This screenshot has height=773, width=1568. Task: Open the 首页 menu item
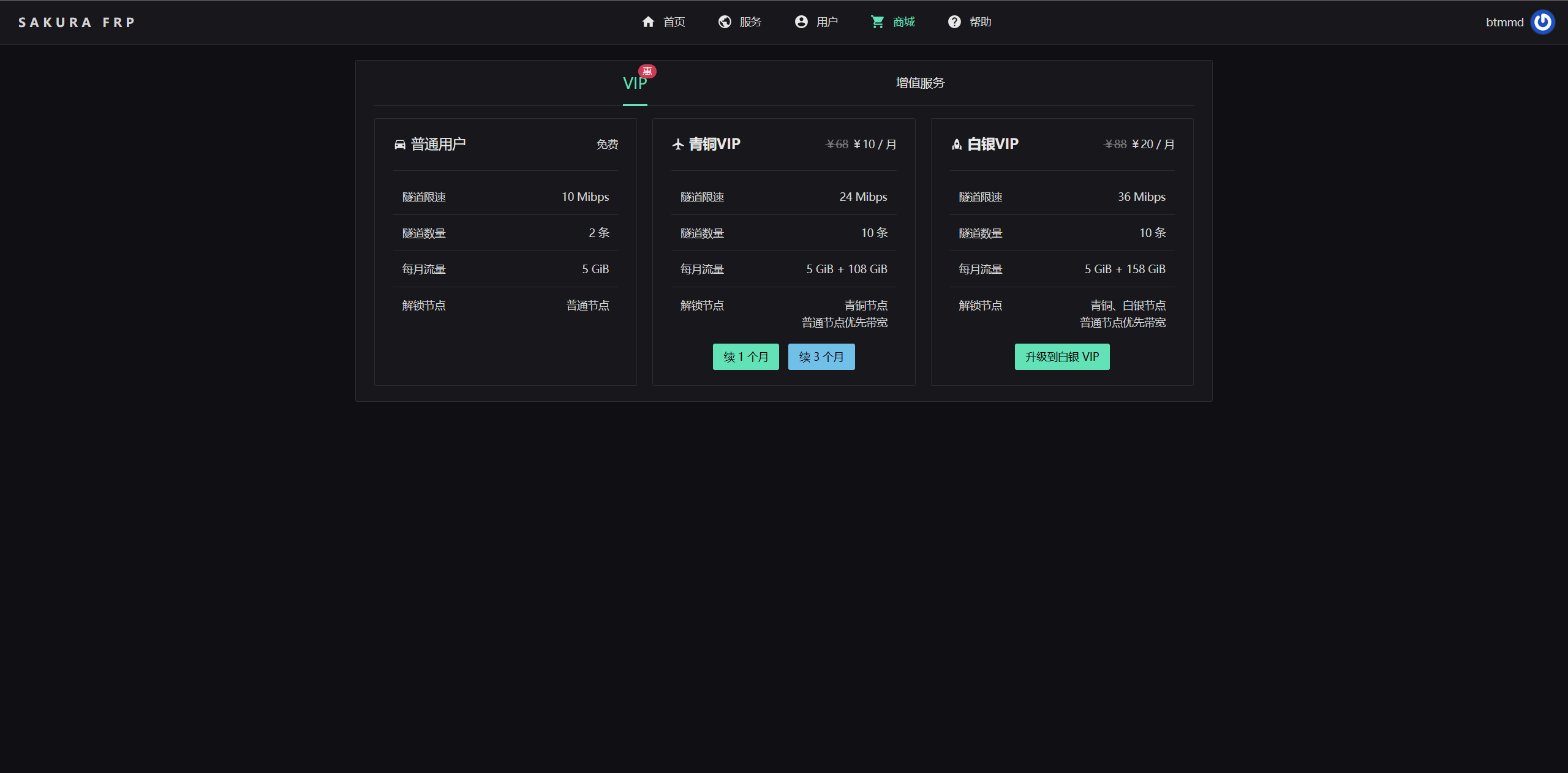point(674,22)
